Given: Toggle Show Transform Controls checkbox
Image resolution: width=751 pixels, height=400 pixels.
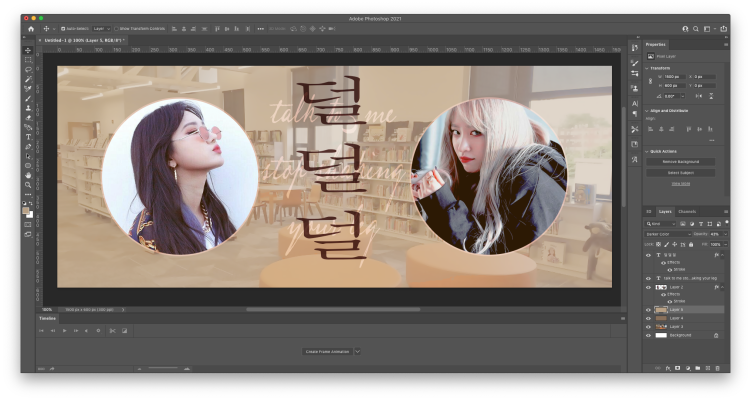Looking at the screenshot, I should [x=116, y=29].
